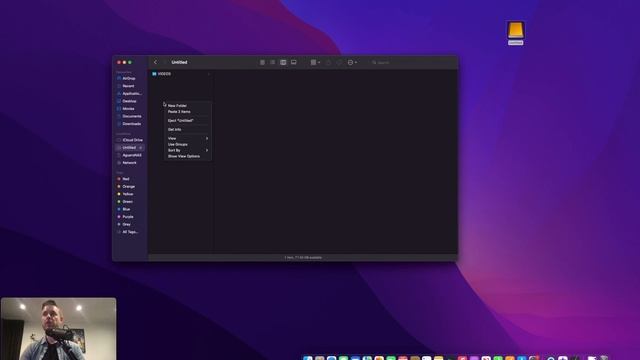The height and width of the screenshot is (360, 640).
Task: Select the VIDEOS folder in the column
Action: (x=181, y=74)
